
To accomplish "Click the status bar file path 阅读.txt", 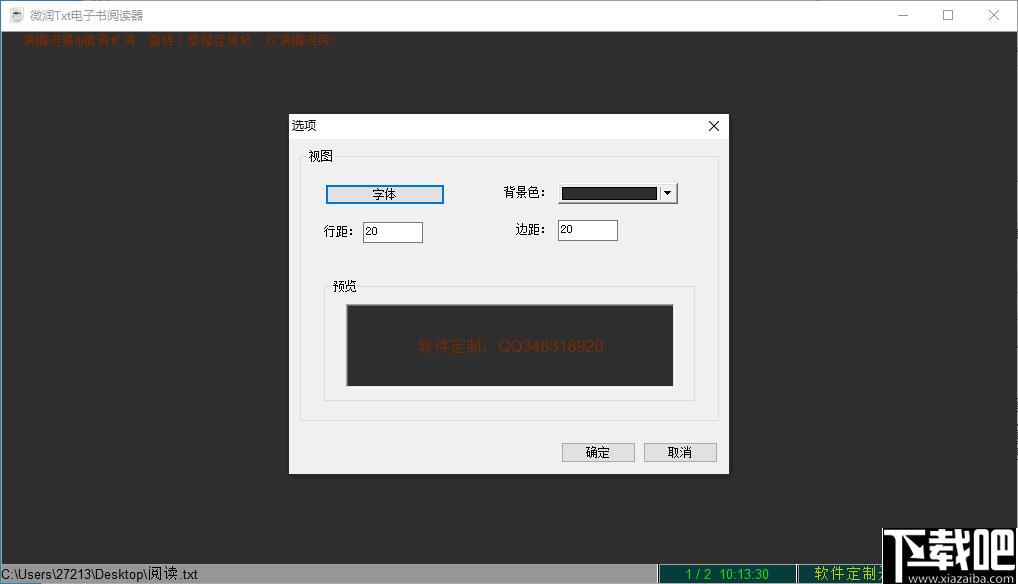I will click(x=99, y=574).
